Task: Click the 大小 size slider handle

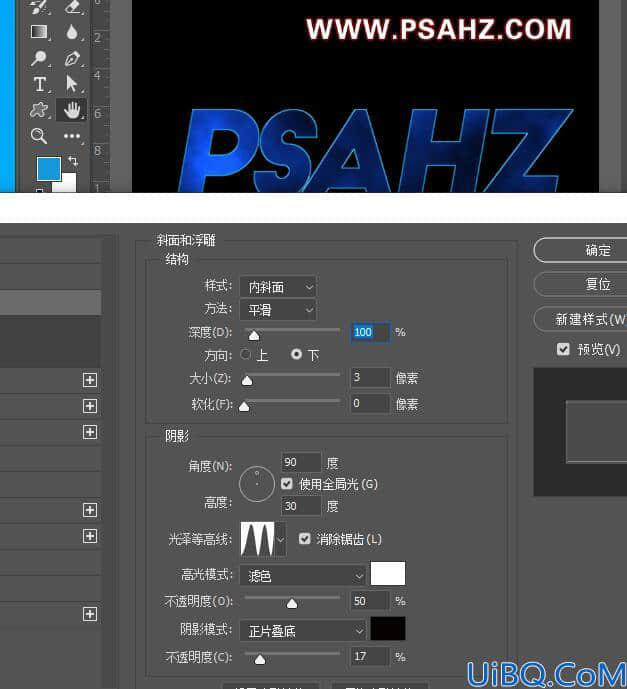Action: click(247, 381)
